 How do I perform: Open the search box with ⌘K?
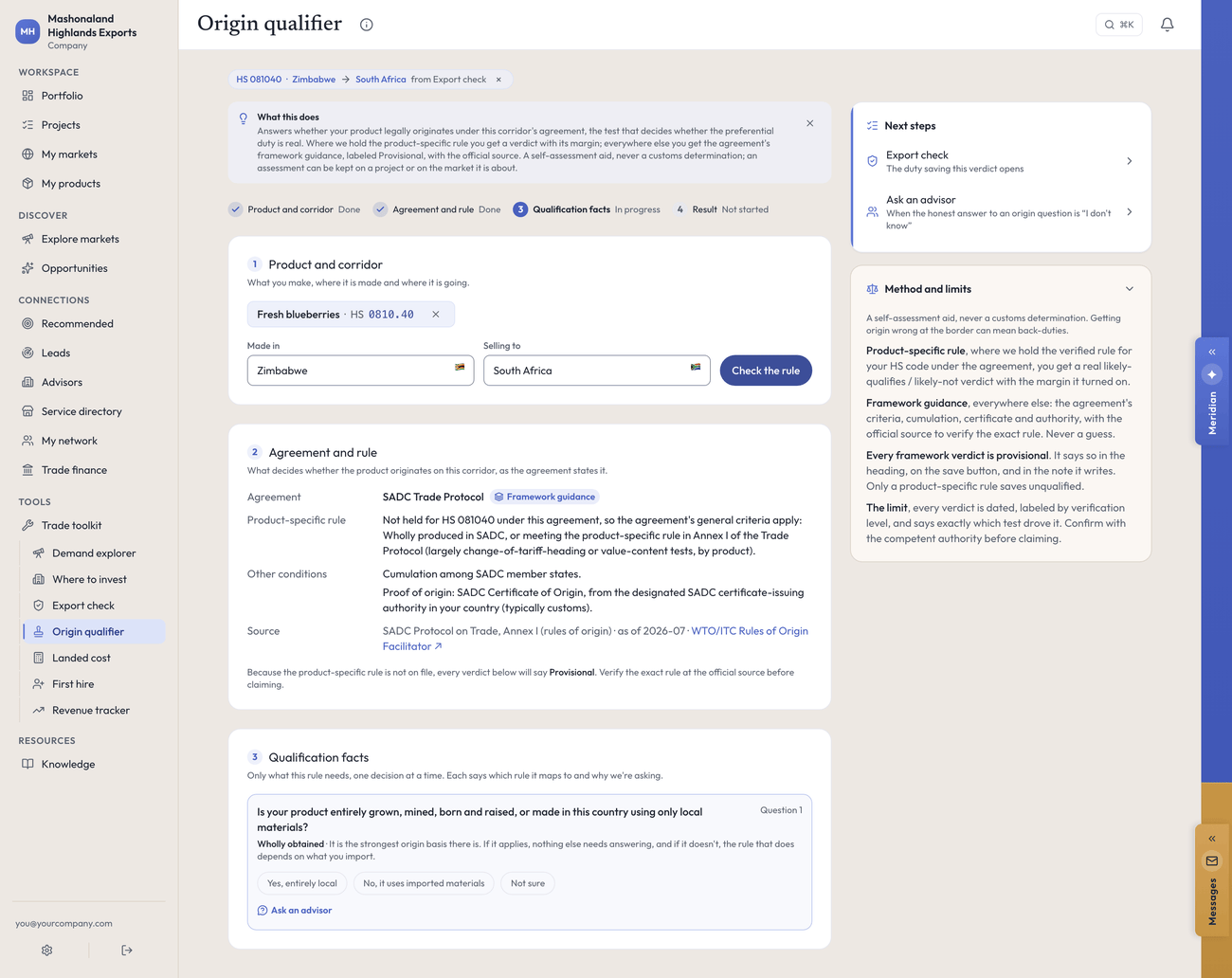1119,25
